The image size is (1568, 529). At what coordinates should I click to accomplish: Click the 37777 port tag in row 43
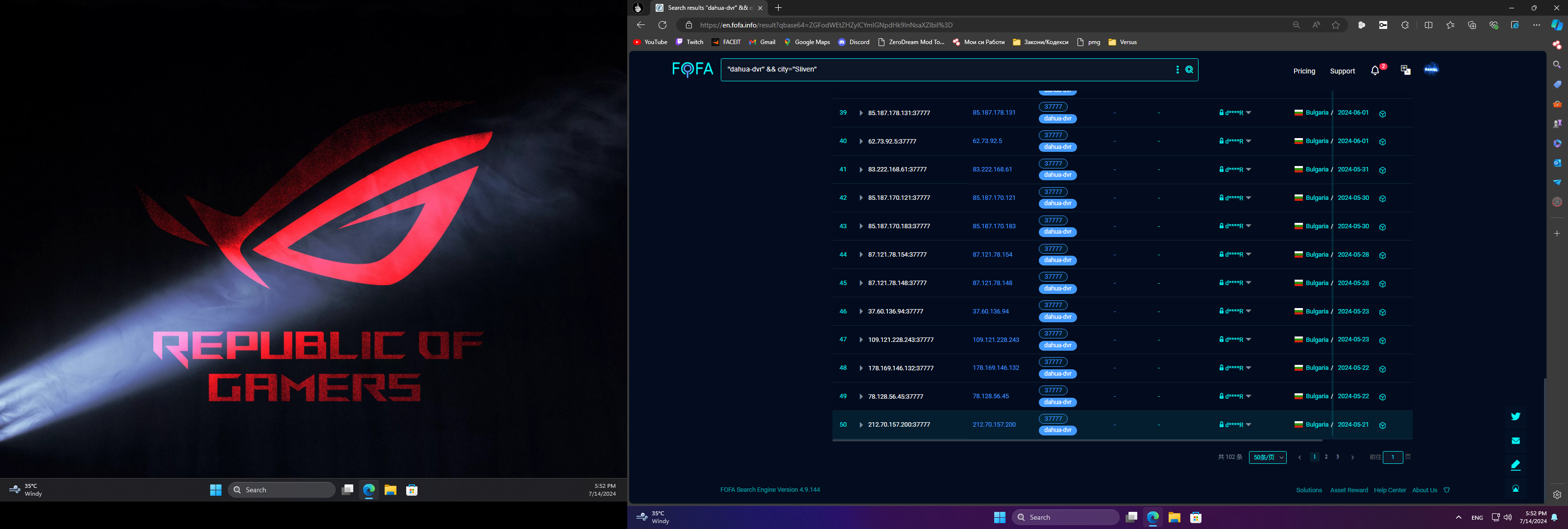[1053, 220]
